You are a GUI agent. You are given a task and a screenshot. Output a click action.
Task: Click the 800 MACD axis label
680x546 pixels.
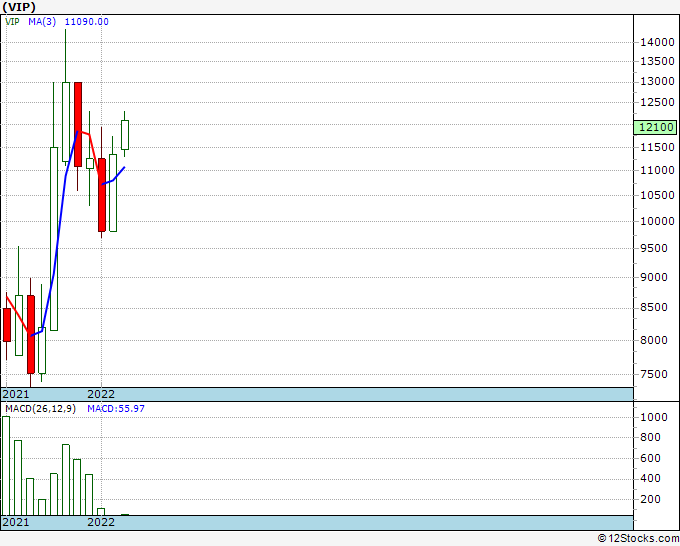pos(651,437)
